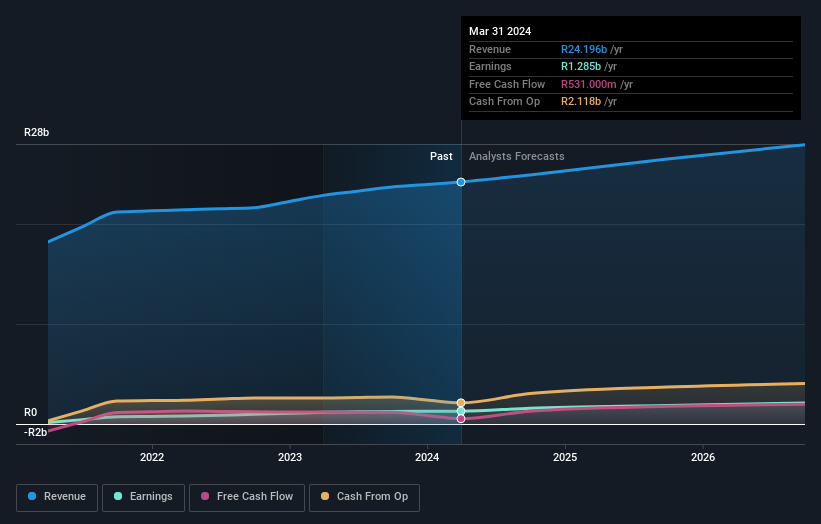The width and height of the screenshot is (821, 524).
Task: Click the 2026 x-axis label
Action: pos(703,457)
